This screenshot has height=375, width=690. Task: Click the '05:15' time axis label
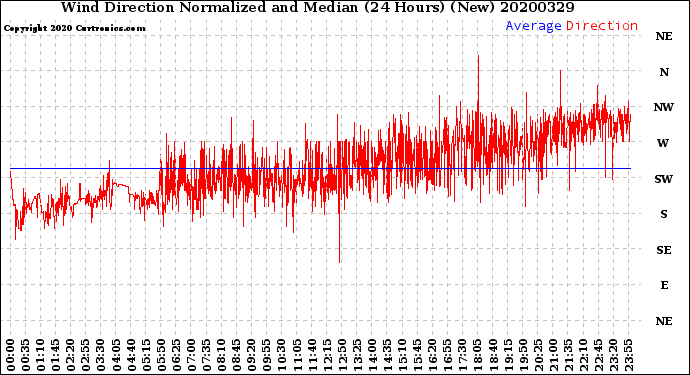click(146, 355)
